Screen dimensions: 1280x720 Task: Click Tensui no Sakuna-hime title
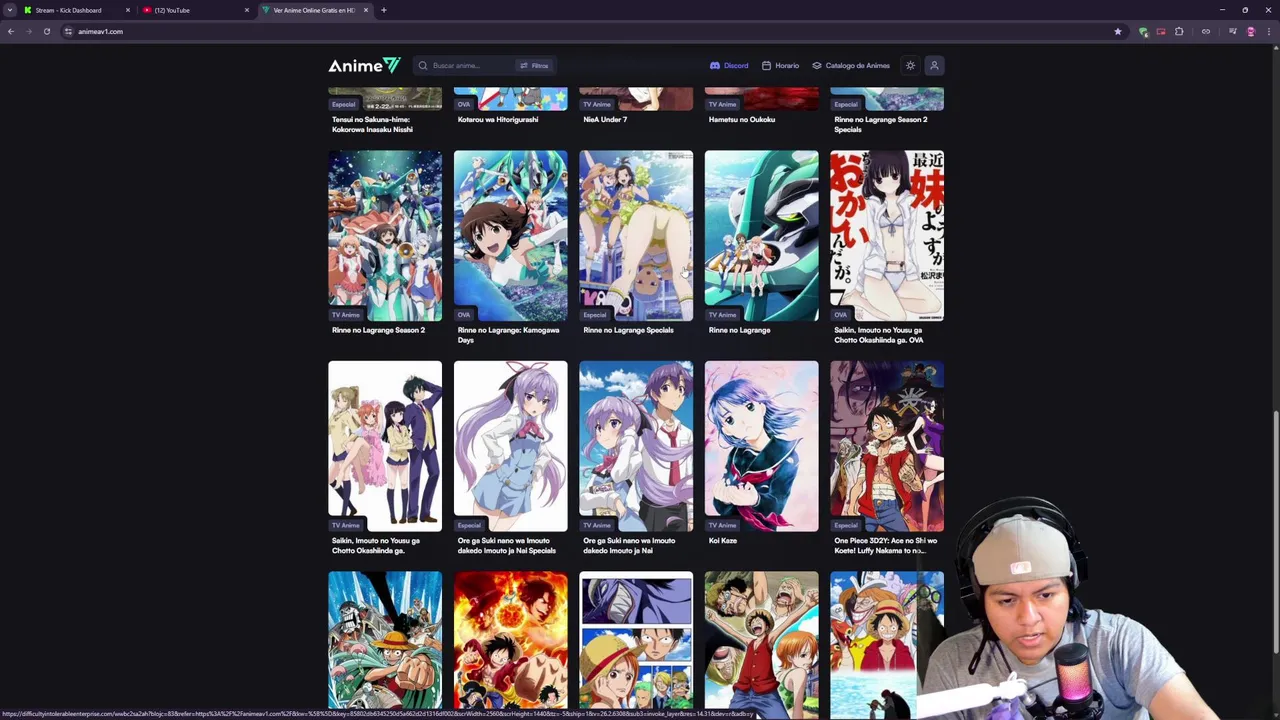(373, 124)
